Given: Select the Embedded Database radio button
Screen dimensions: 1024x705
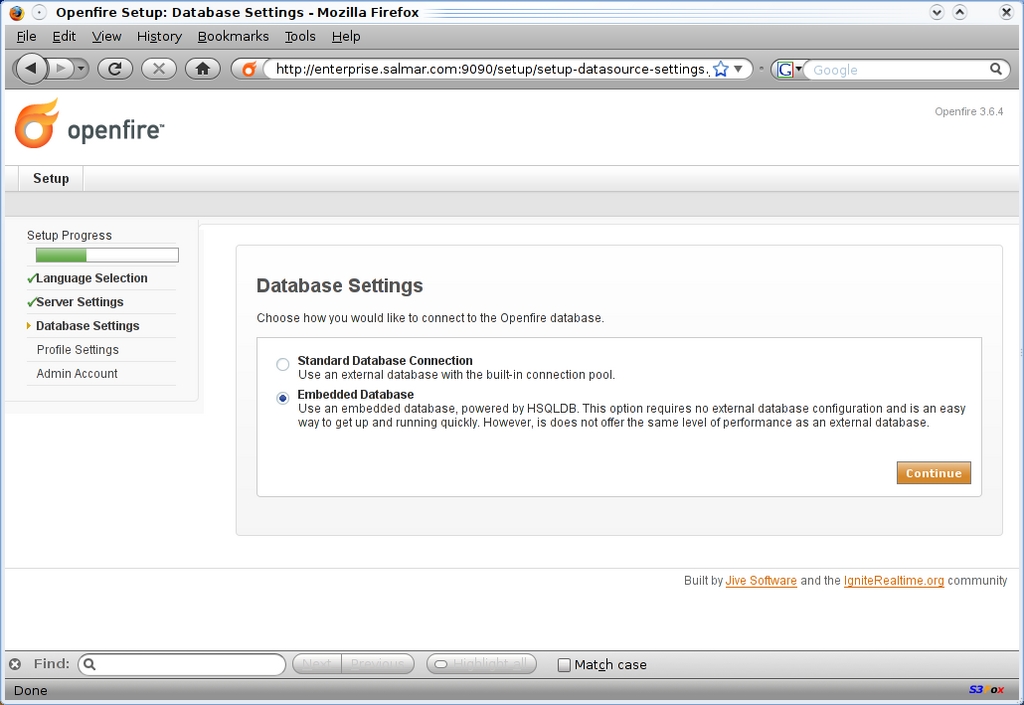Looking at the screenshot, I should point(283,398).
